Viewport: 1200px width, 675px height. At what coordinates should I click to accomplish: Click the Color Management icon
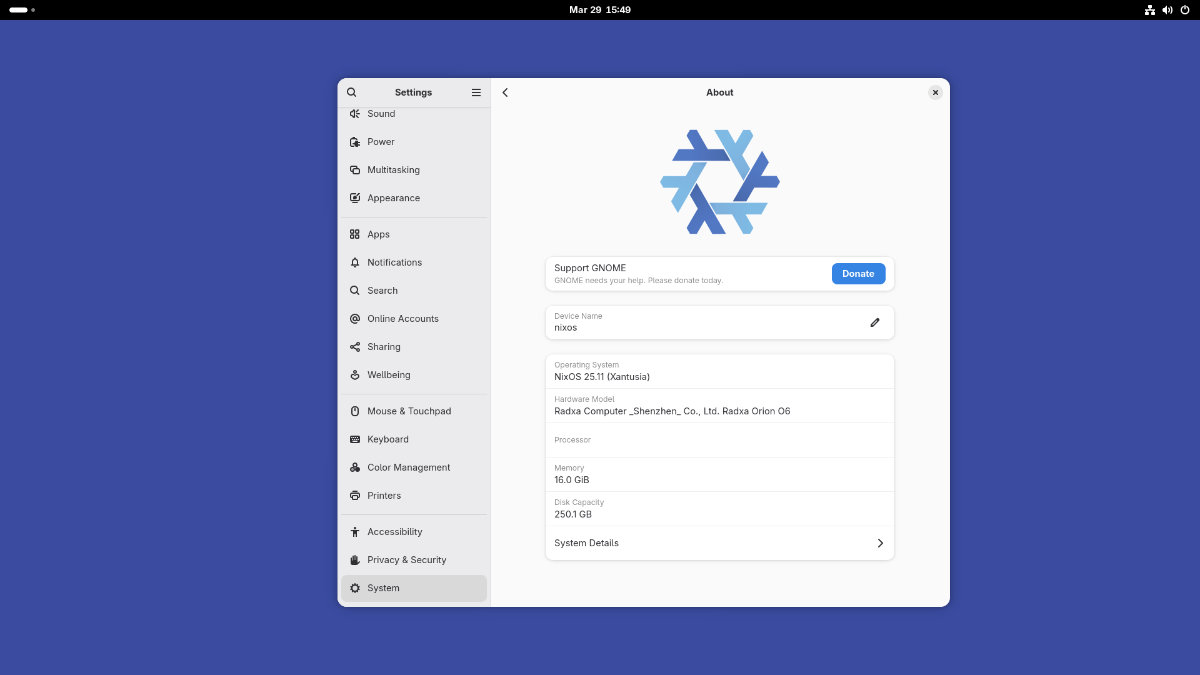coord(355,467)
